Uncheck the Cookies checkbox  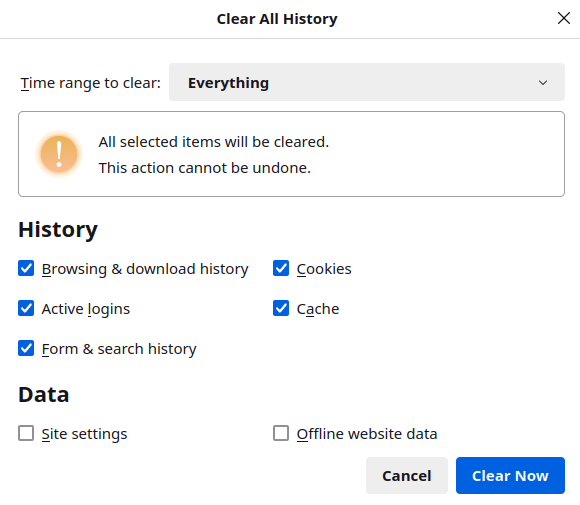click(x=281, y=268)
